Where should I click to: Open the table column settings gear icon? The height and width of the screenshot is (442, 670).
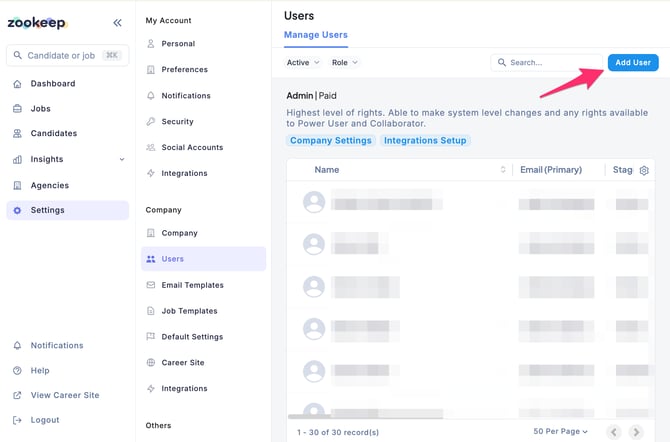coord(644,170)
